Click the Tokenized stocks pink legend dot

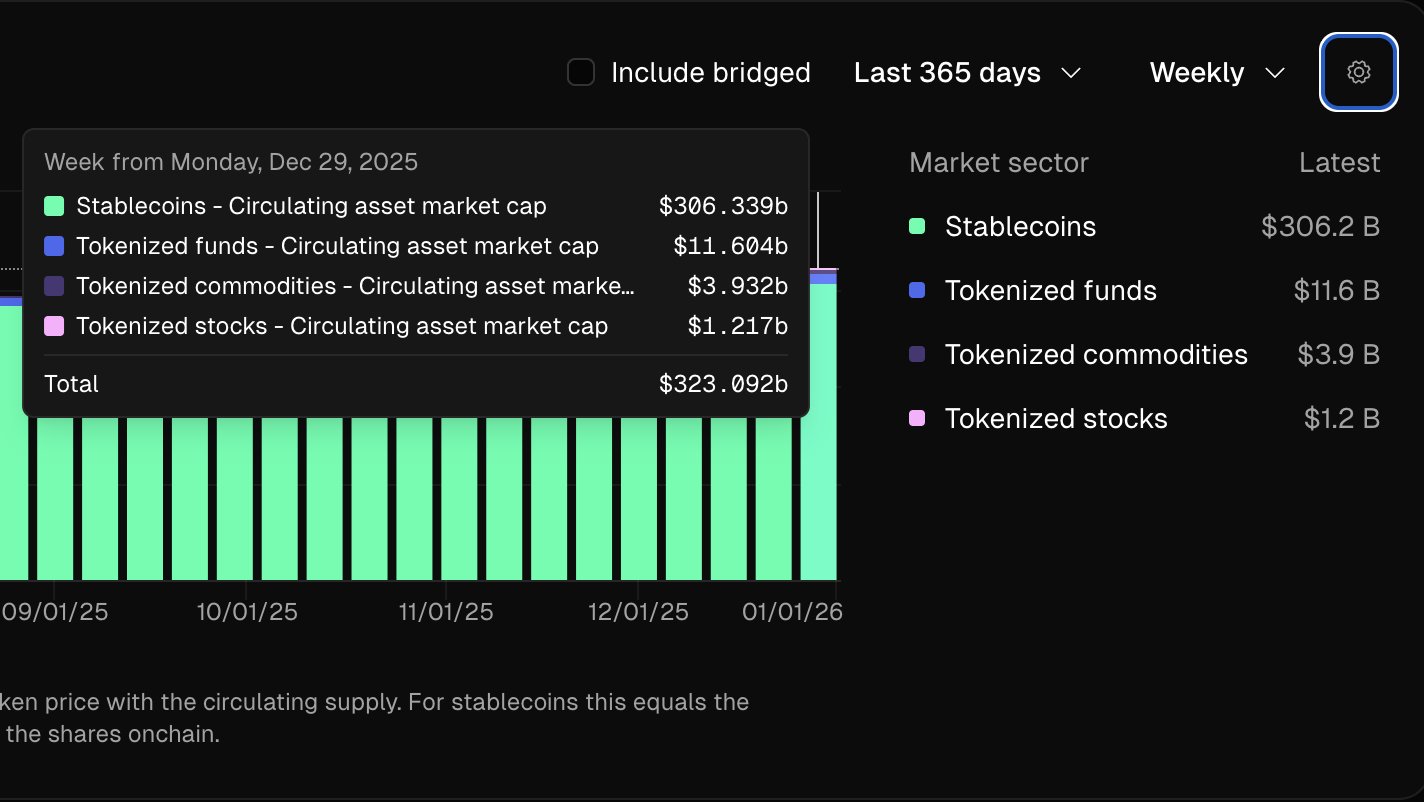917,418
